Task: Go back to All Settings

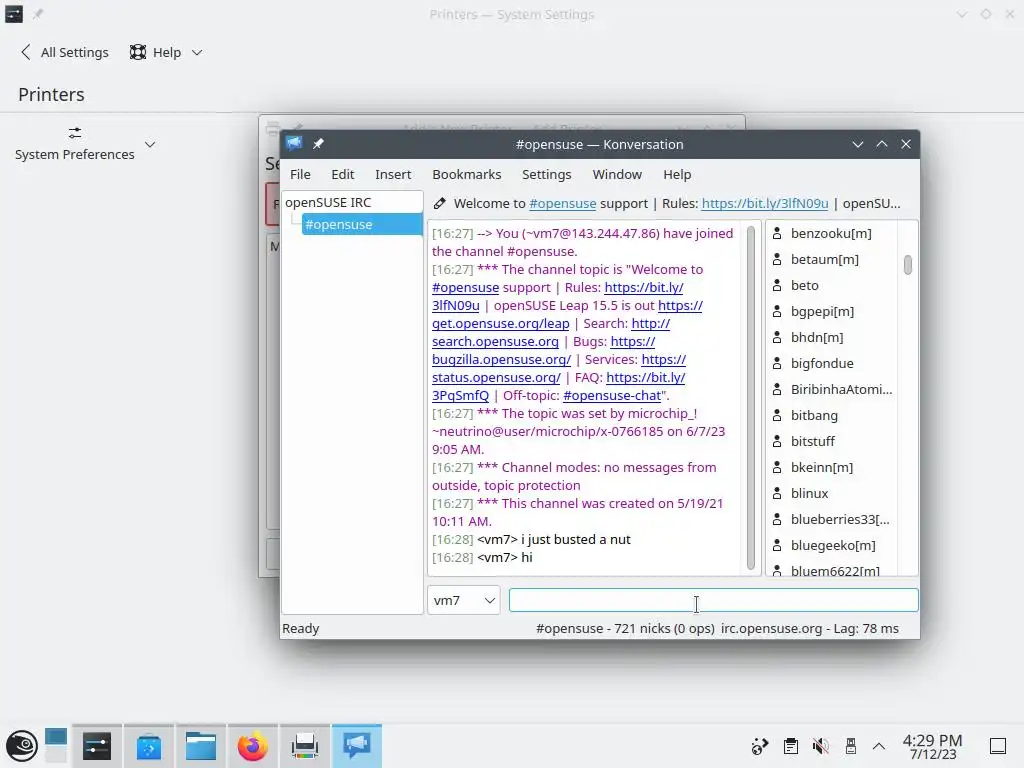Action: click(65, 52)
